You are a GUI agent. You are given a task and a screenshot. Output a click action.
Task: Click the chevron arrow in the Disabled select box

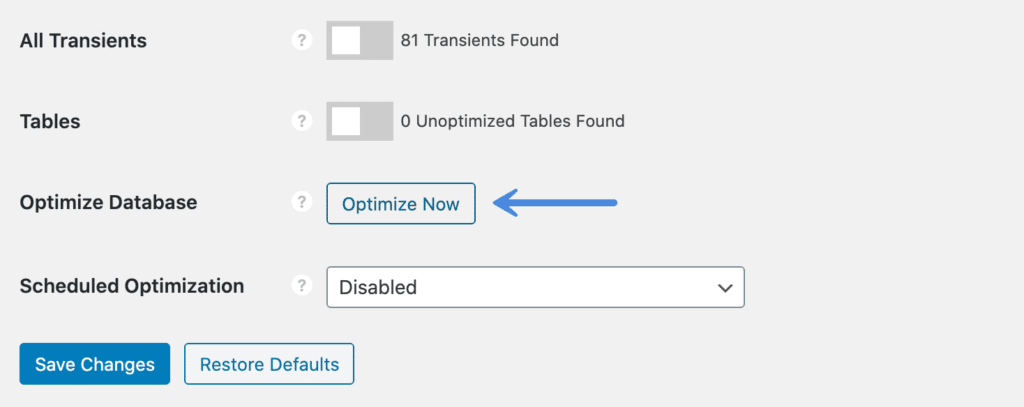[725, 287]
